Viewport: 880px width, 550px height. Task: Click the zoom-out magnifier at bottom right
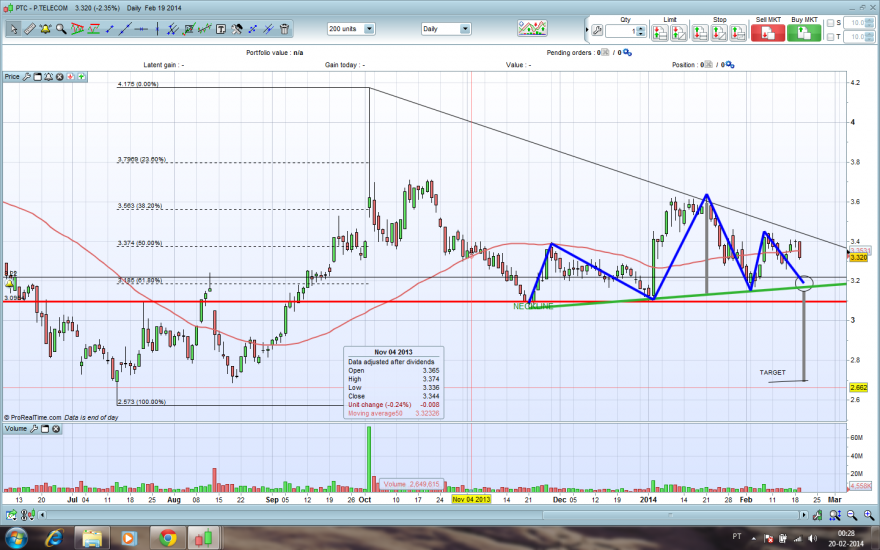pyautogui.click(x=852, y=515)
